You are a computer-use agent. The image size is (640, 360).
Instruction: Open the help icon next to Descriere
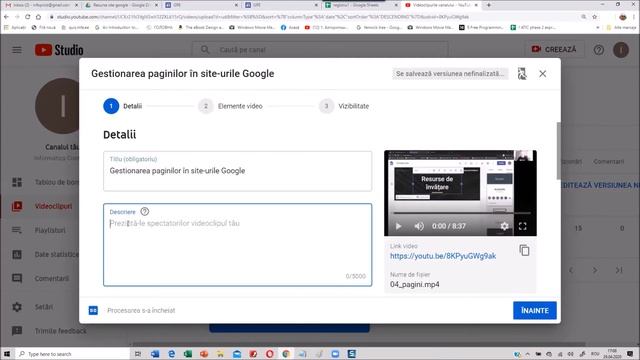[x=144, y=211]
